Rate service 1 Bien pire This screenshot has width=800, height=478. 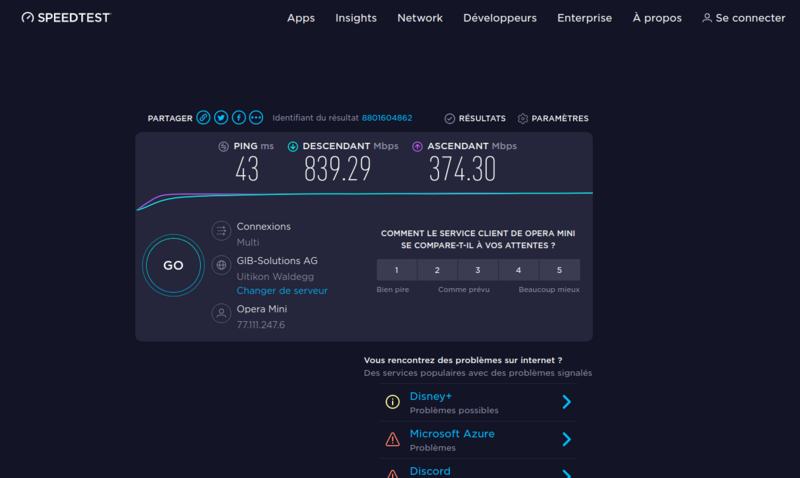pos(396,270)
